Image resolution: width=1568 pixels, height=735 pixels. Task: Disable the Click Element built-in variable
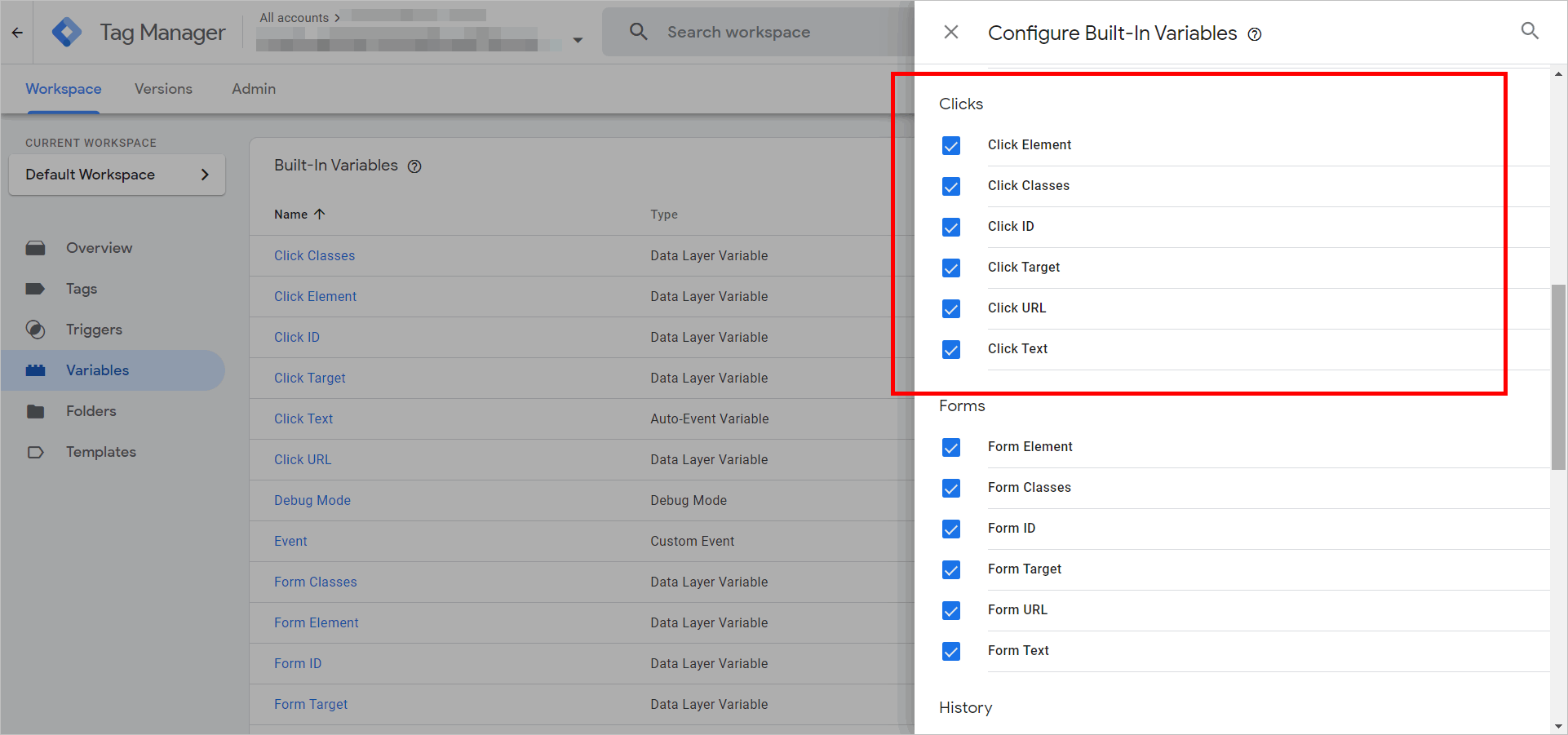coord(951,145)
